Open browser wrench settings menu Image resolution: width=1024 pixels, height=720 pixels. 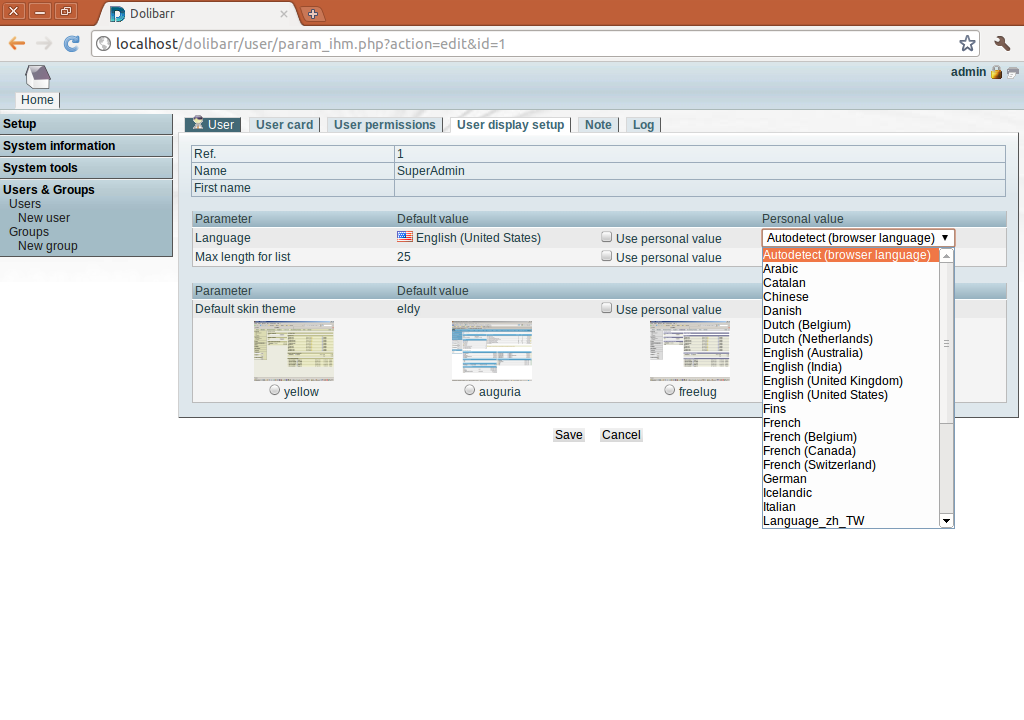[x=1002, y=44]
